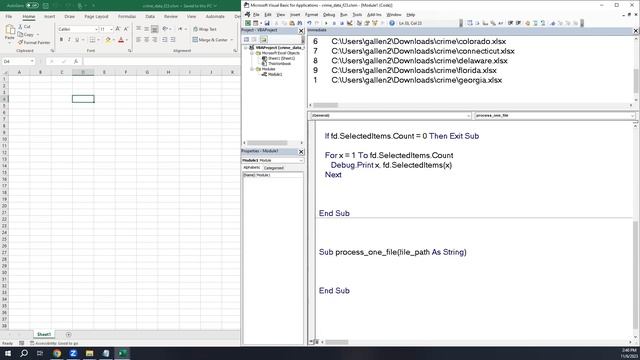Screen dimensions: 640x360
Task: Open the font size dropdown in Excel
Action: click(111, 29)
